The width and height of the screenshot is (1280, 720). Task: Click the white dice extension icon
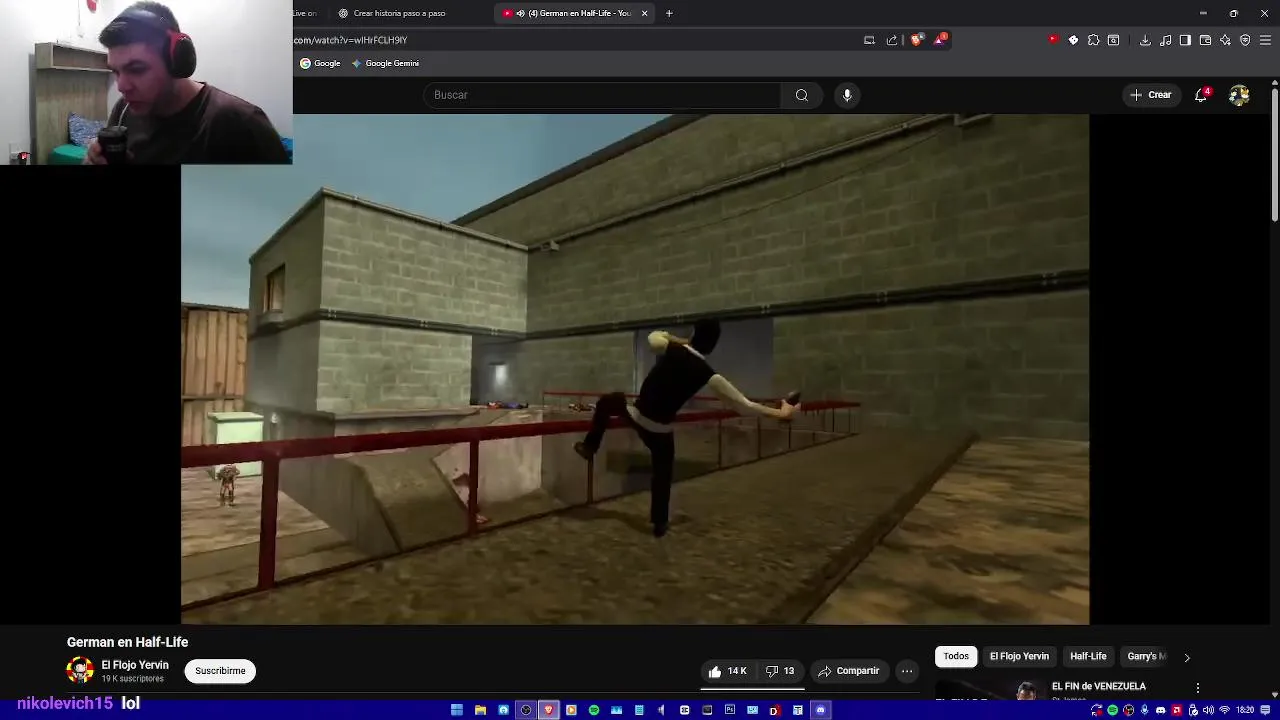tap(1073, 40)
